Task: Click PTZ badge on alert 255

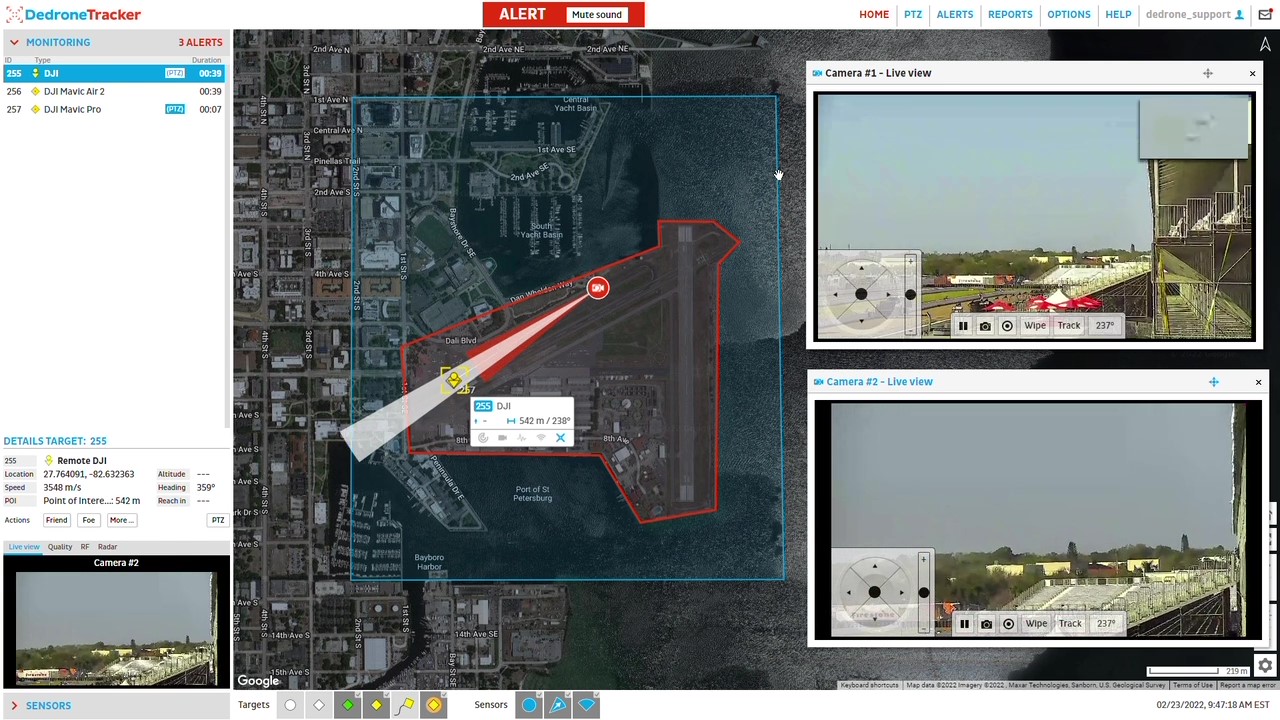Action: click(175, 73)
